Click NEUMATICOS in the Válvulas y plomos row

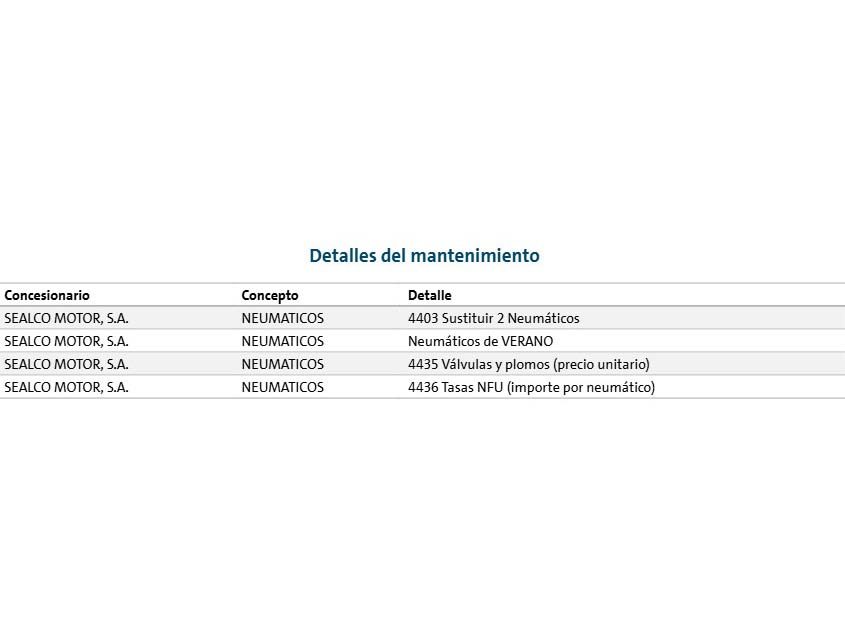point(282,365)
